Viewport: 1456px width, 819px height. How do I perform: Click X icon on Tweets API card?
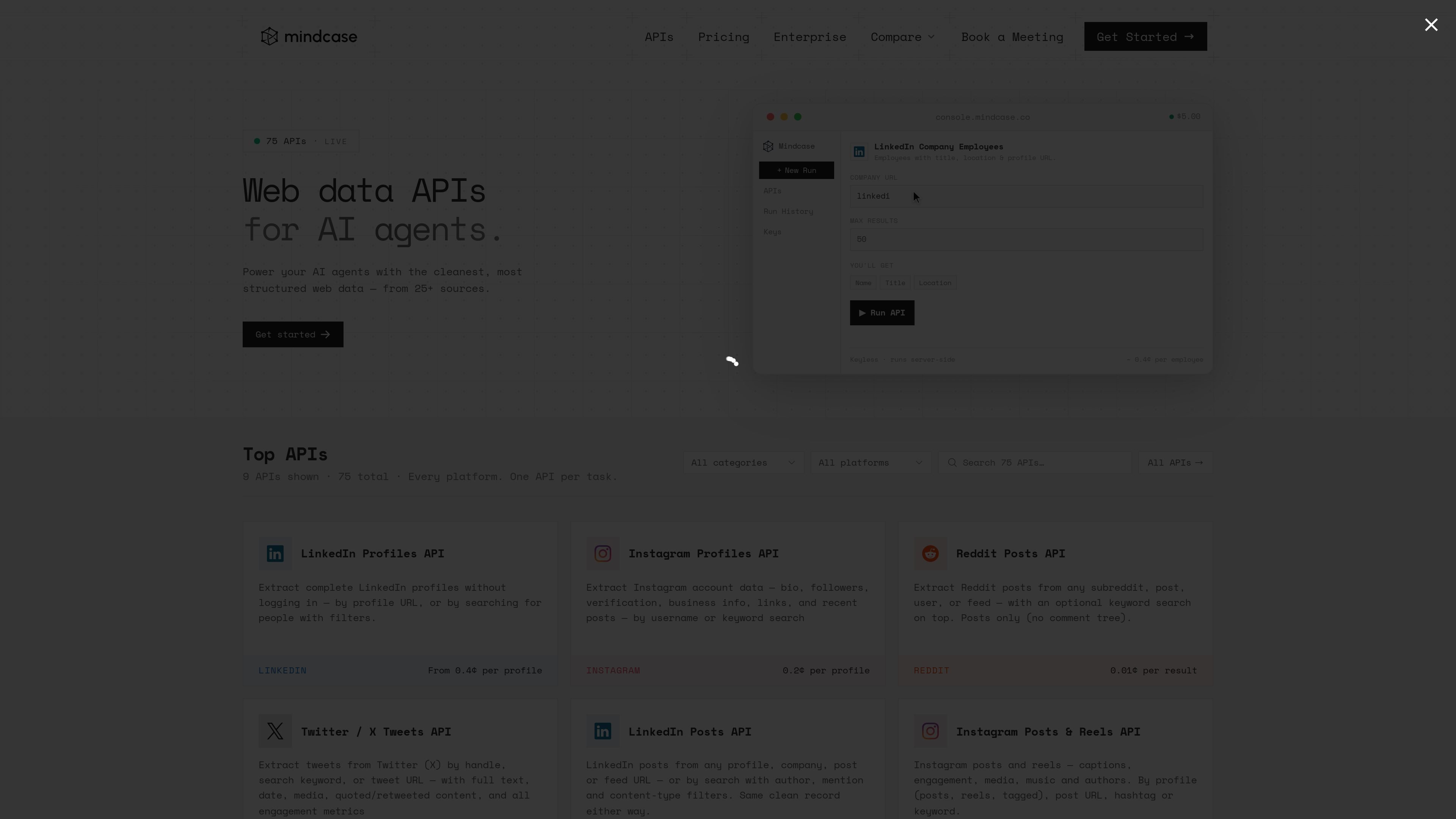pyautogui.click(x=275, y=731)
